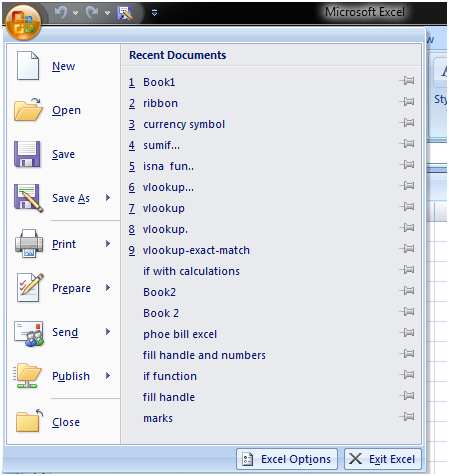Choose Open in the Office menu
449x476 pixels.
66,110
